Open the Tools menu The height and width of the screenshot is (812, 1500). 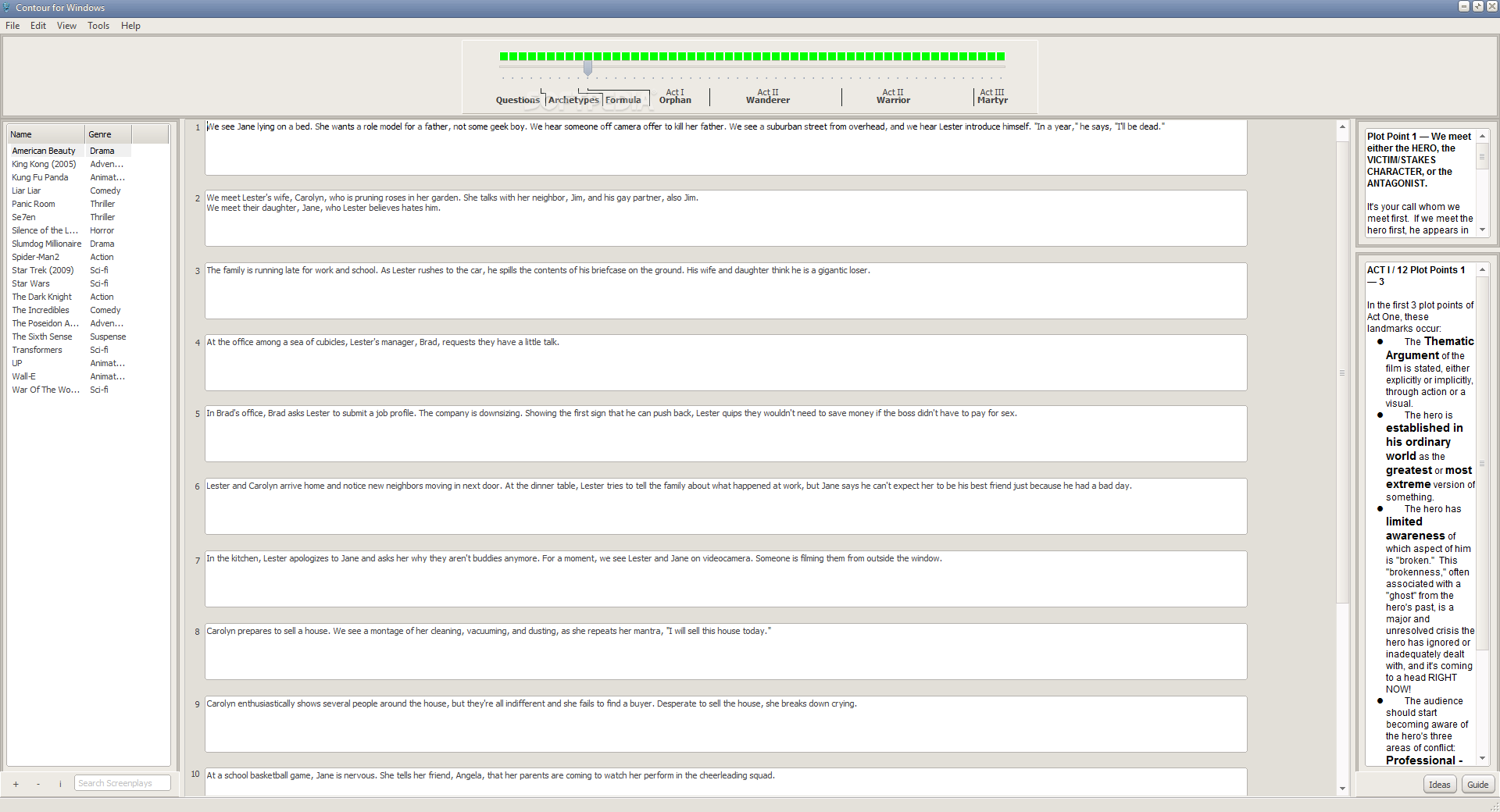point(98,26)
